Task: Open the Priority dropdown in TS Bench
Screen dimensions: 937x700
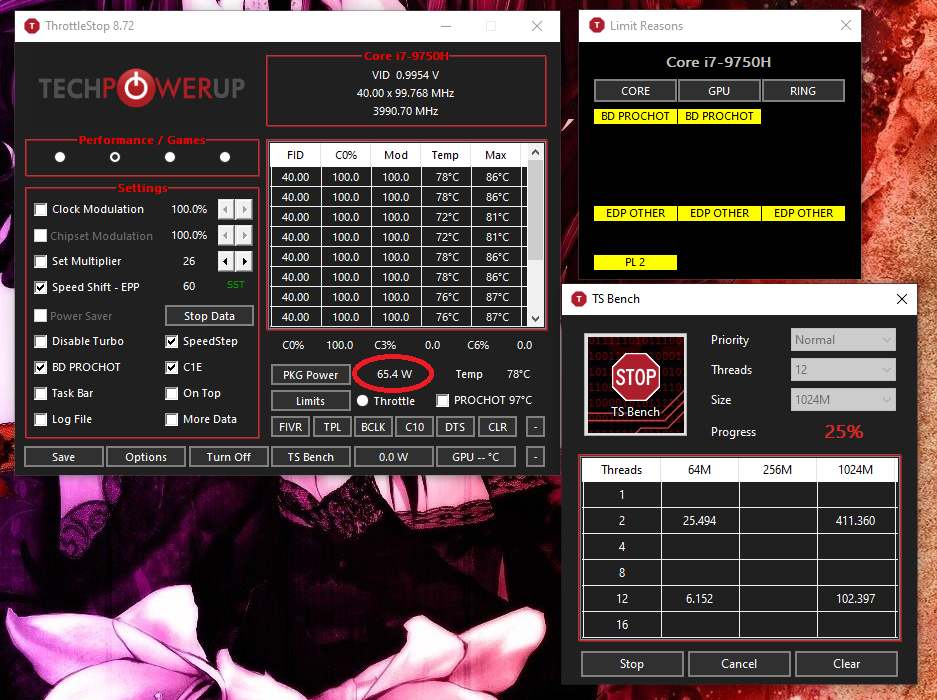Action: (x=843, y=340)
